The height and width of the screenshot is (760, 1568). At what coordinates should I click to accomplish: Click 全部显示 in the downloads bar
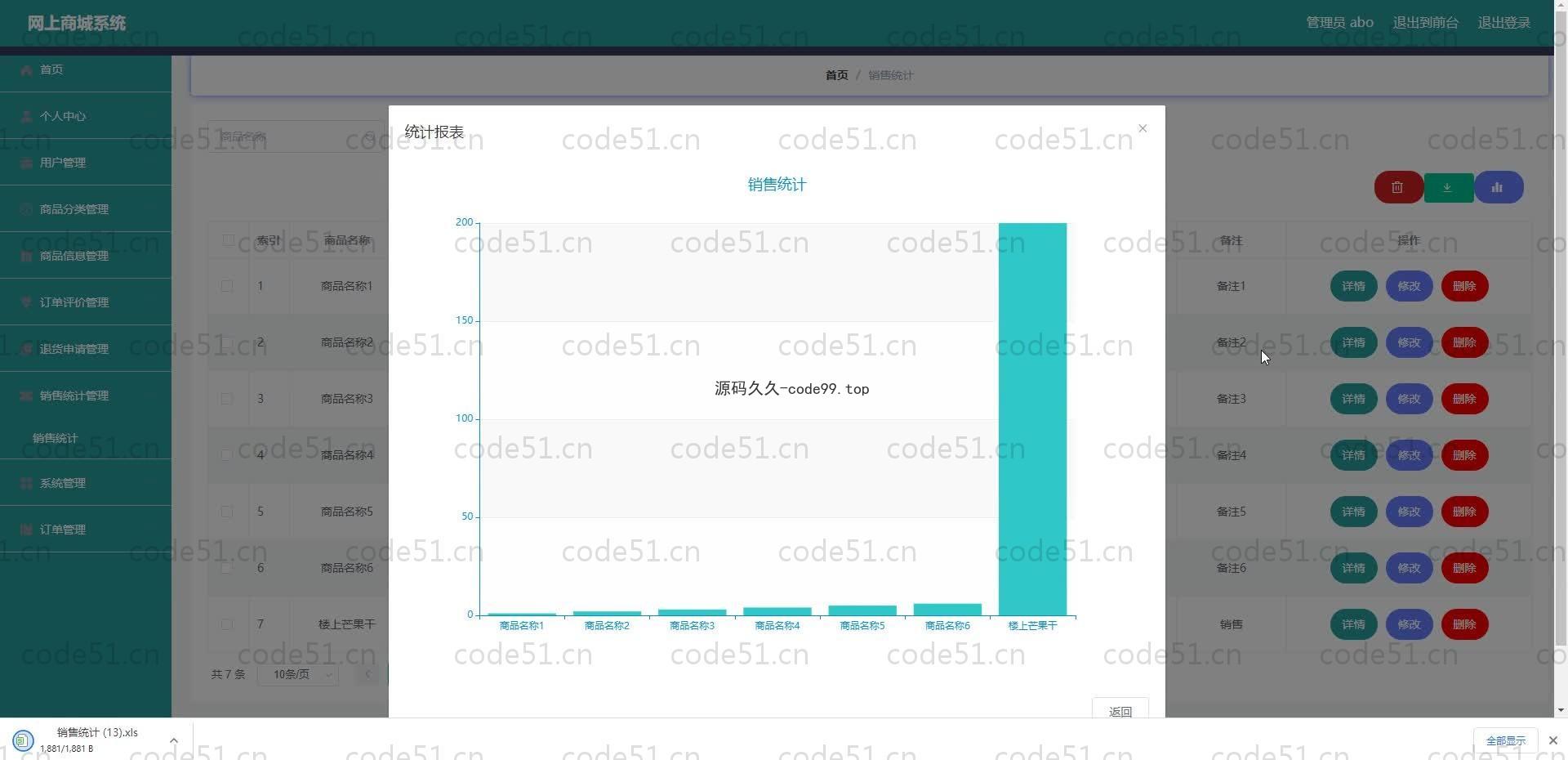tap(1505, 740)
